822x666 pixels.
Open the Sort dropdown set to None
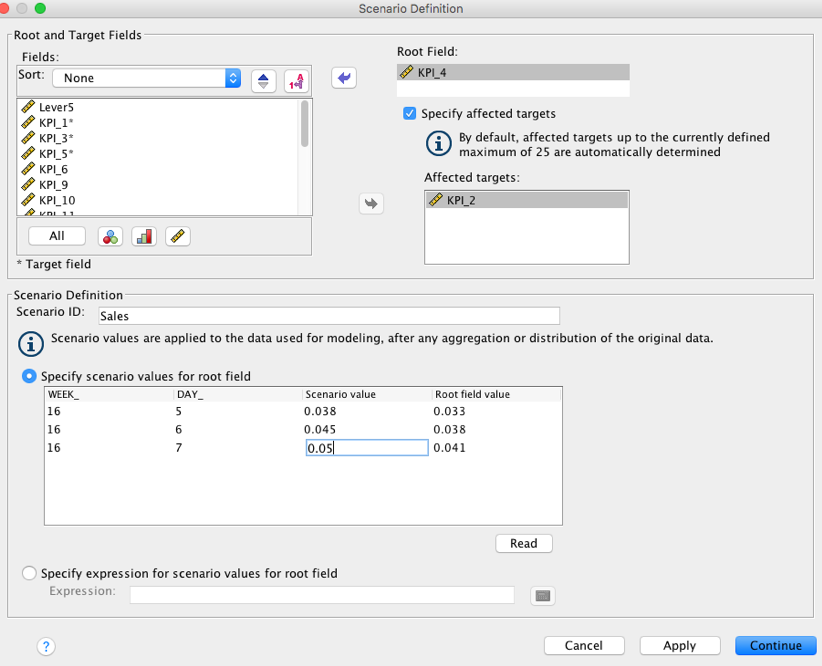(146, 78)
